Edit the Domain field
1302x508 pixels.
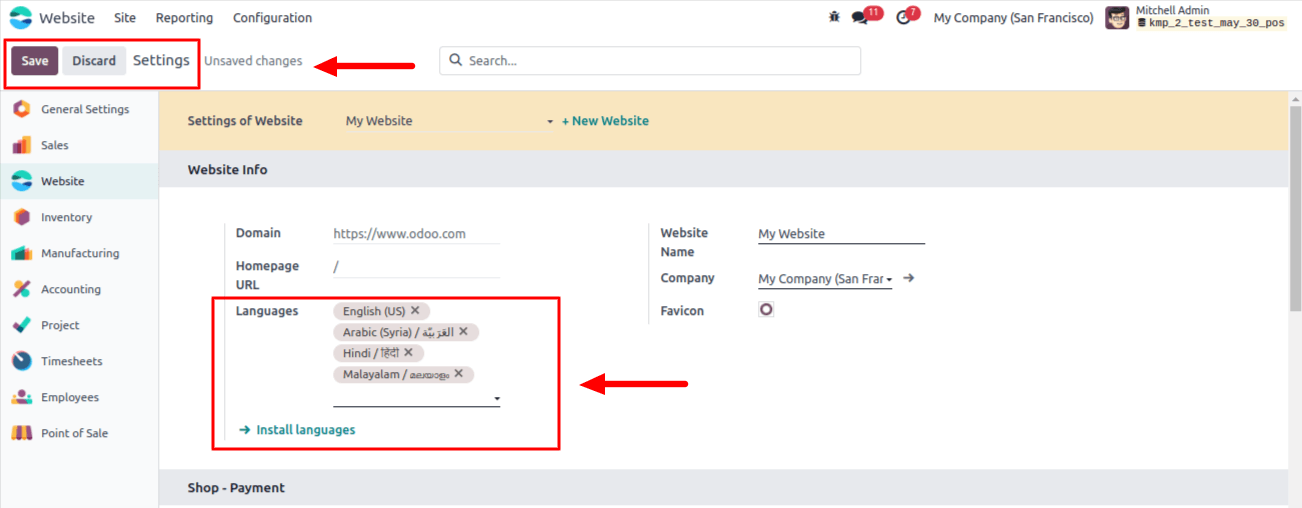click(x=416, y=234)
